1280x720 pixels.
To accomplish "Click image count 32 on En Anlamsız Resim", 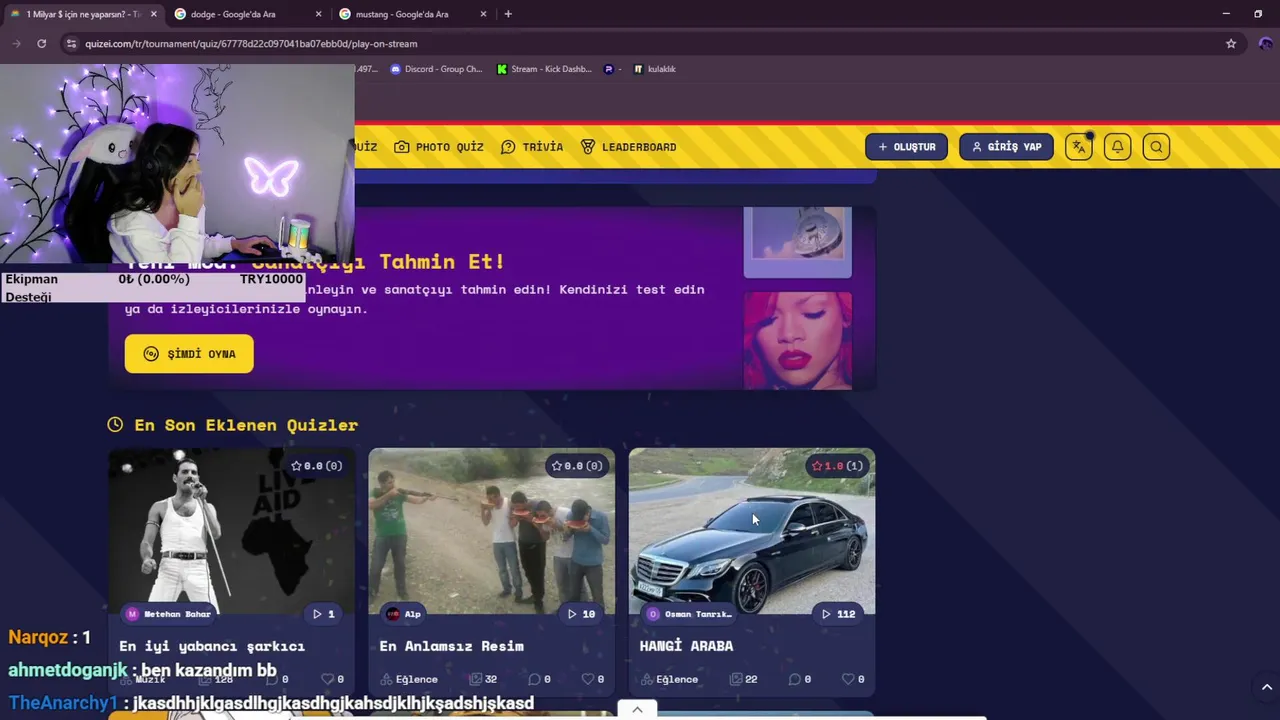I will coord(483,679).
